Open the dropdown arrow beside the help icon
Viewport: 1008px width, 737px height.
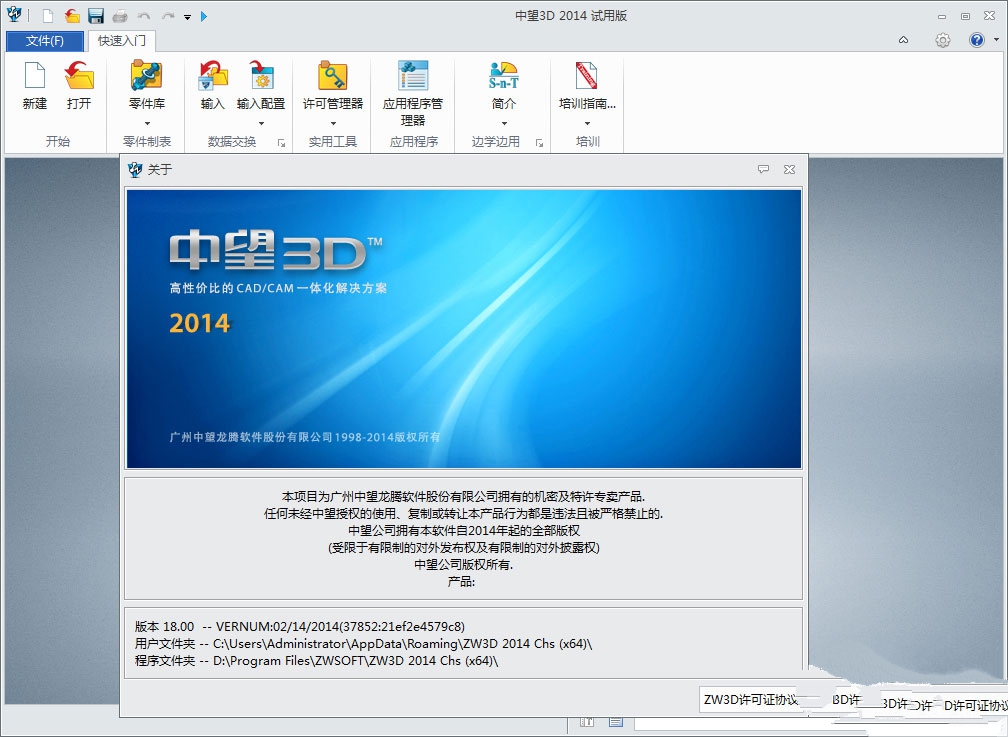[x=996, y=40]
